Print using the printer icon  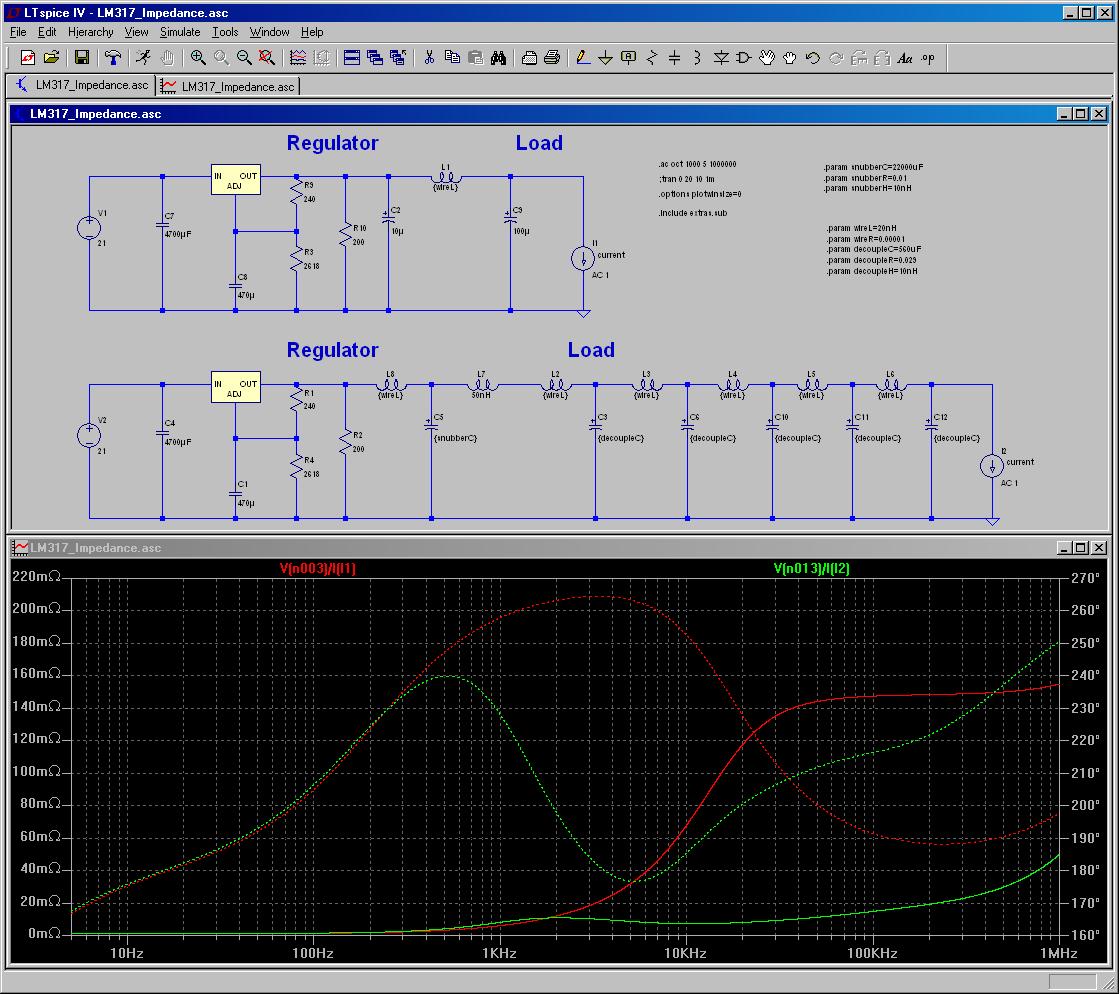[552, 58]
